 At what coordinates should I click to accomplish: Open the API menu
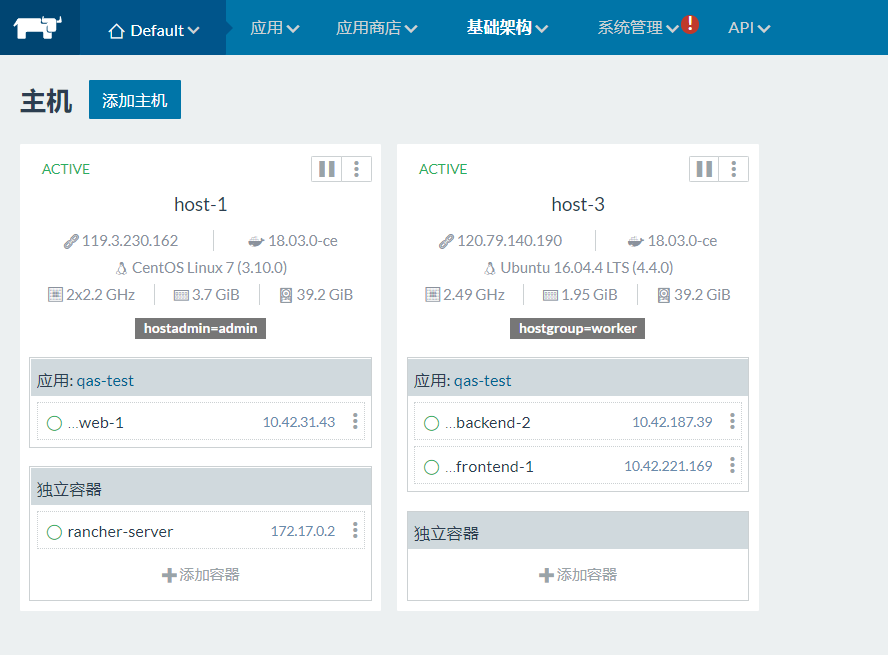[749, 28]
